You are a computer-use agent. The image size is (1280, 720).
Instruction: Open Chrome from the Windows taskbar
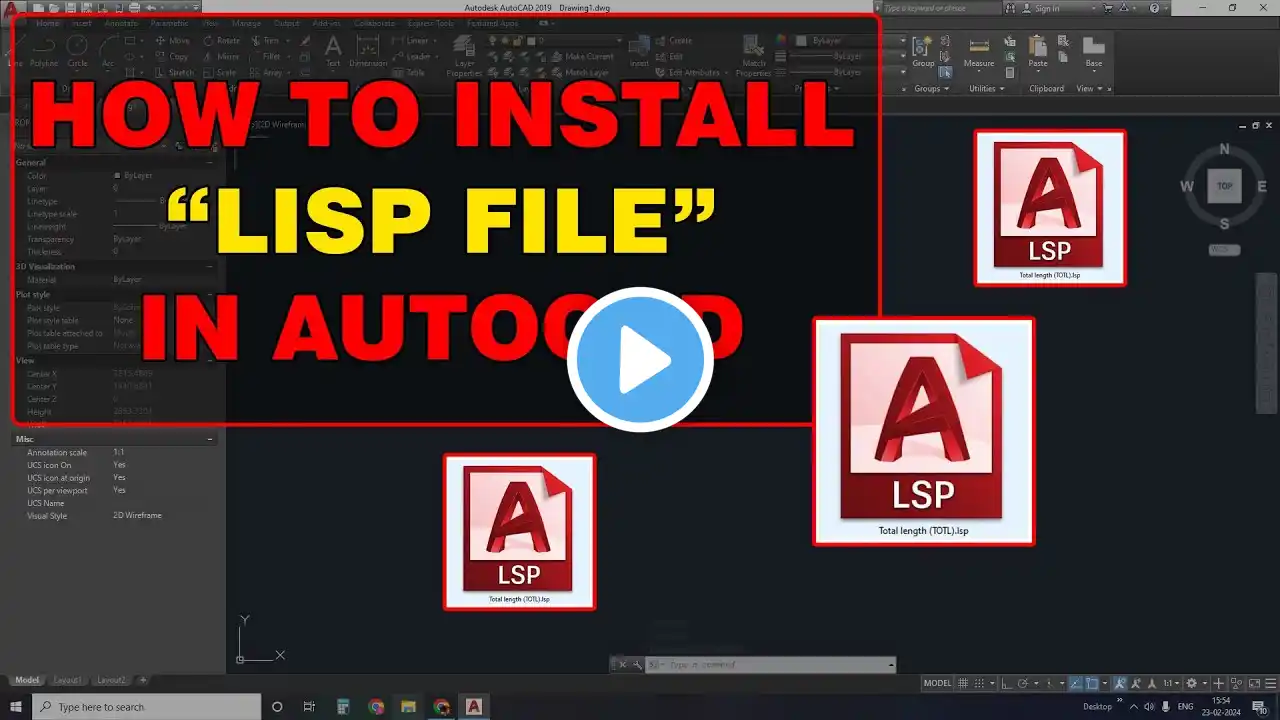tap(376, 706)
